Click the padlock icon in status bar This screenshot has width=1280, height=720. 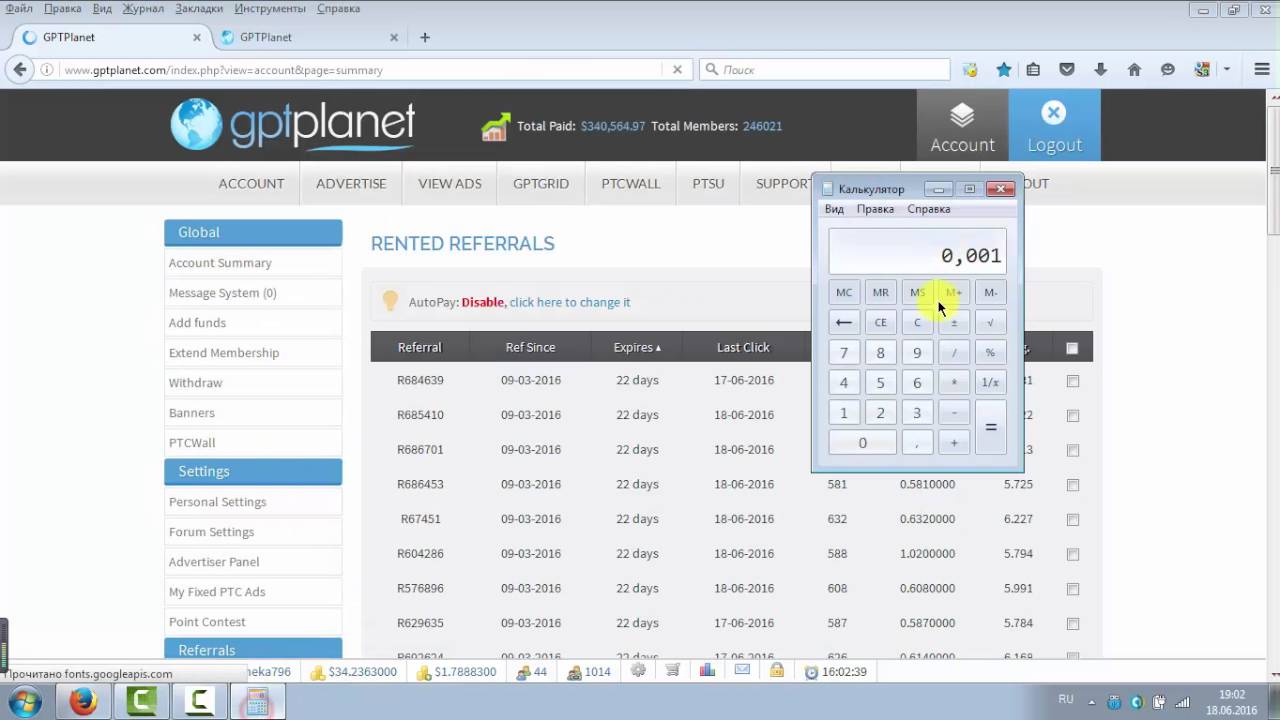click(777, 671)
